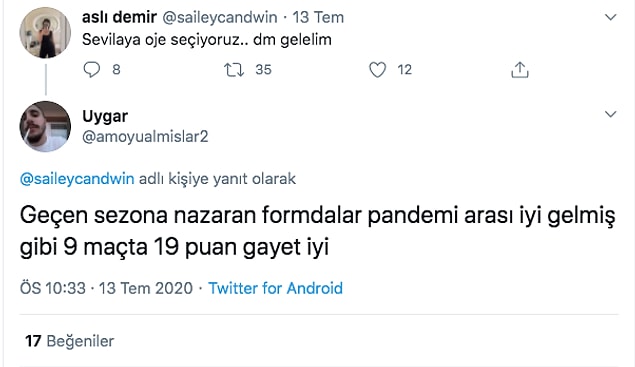Viewport: 635px width, 367px height.
Task: Retweet aslı demir's tweet
Action: (x=234, y=70)
